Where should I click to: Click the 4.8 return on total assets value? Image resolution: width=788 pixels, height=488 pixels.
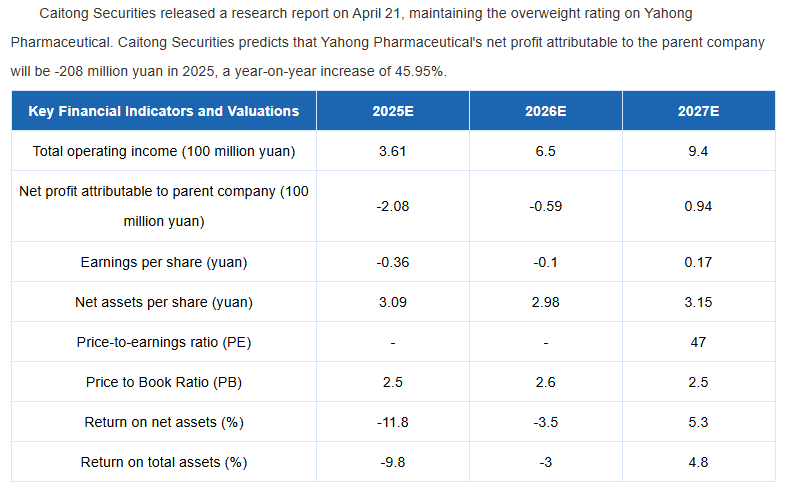point(699,462)
